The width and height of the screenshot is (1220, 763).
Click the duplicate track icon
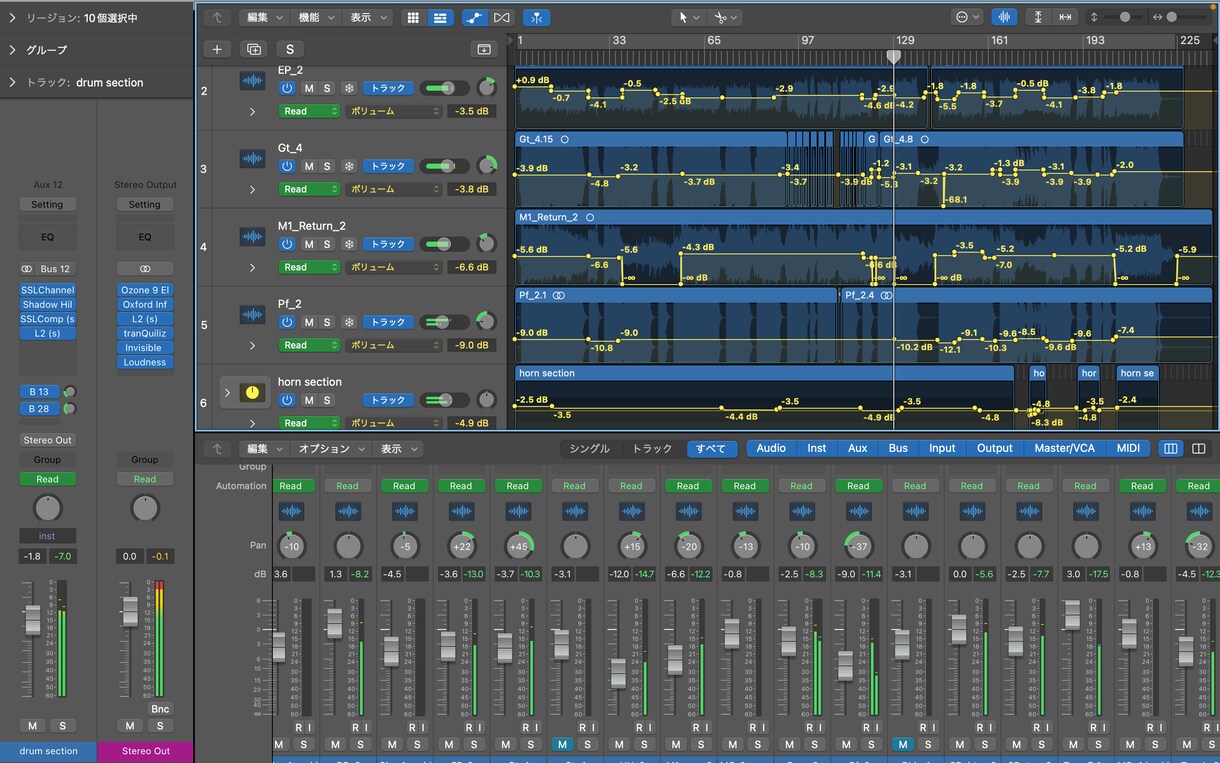tap(254, 49)
